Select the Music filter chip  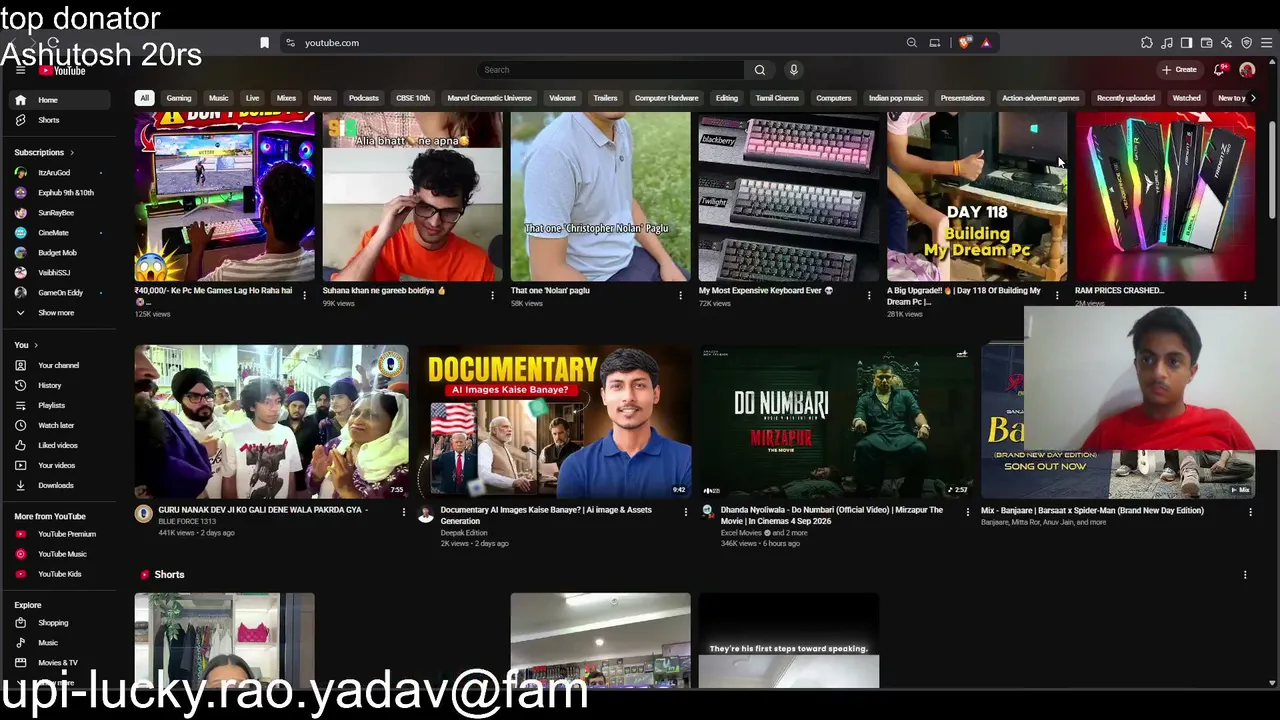218,98
